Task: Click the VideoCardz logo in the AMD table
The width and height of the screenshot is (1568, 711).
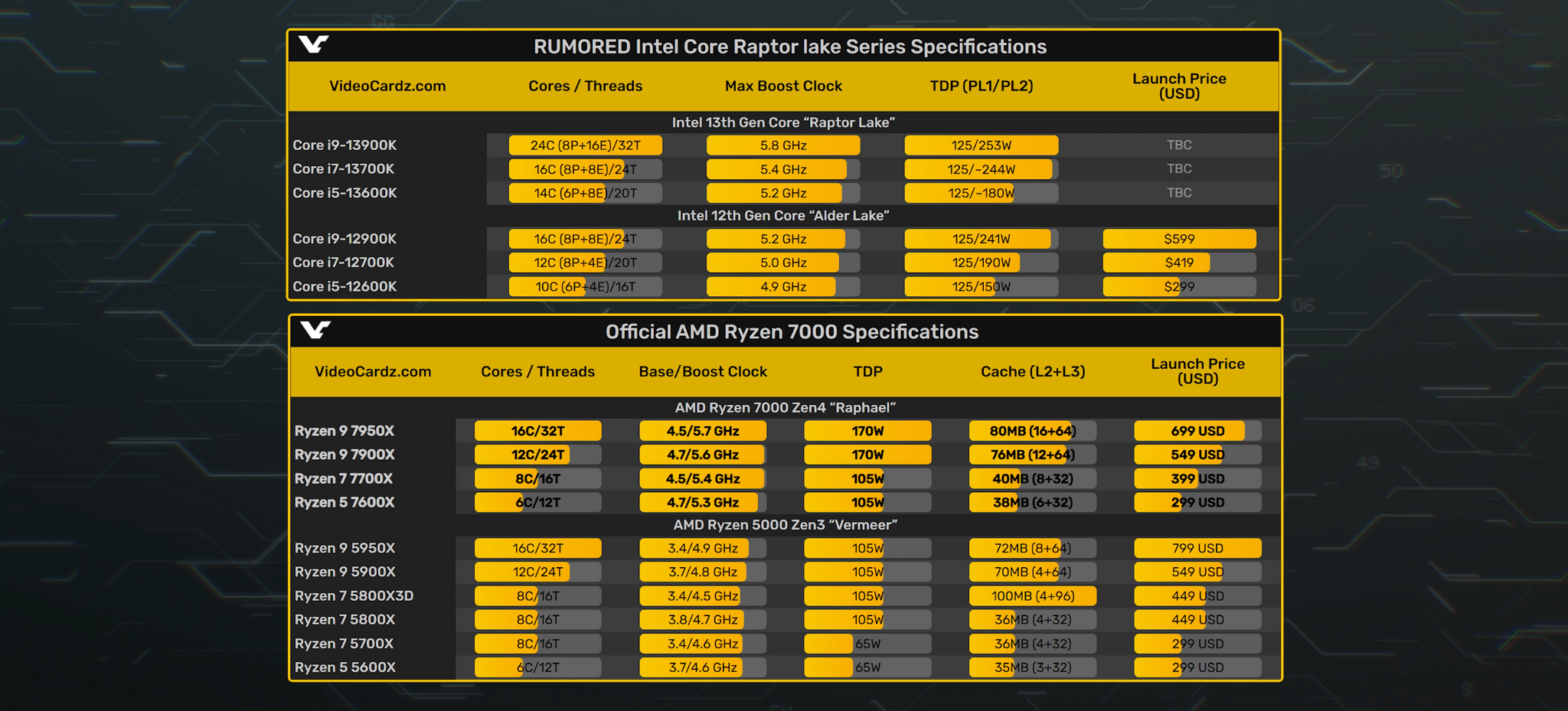Action: (315, 331)
